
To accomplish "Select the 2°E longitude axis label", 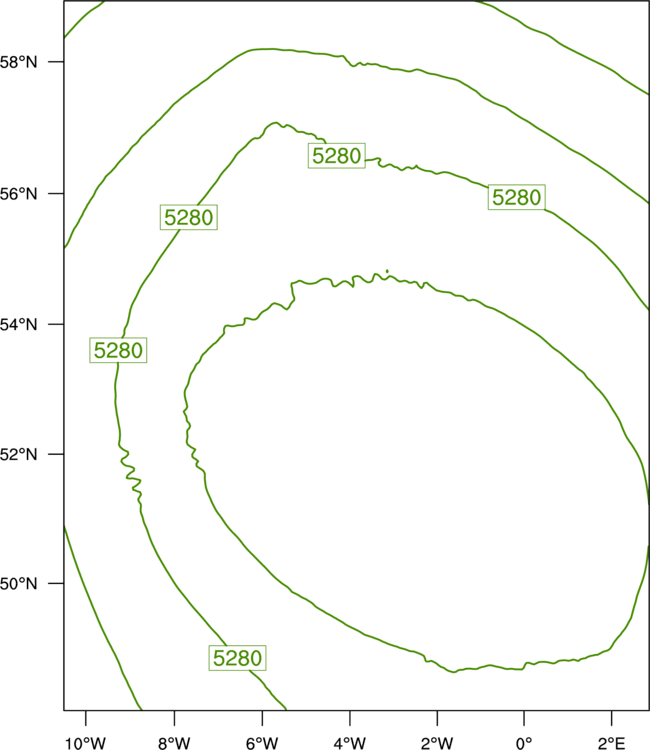I will coord(611,743).
